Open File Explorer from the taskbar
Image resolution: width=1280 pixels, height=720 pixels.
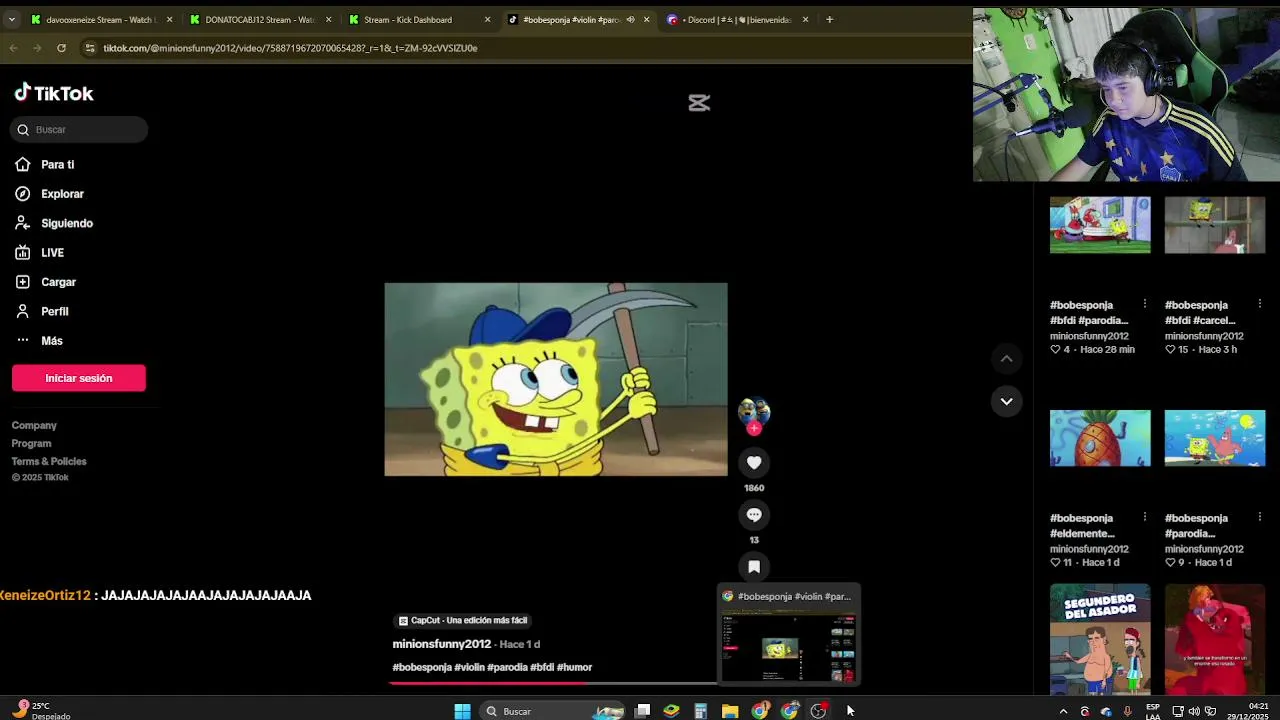[x=730, y=711]
